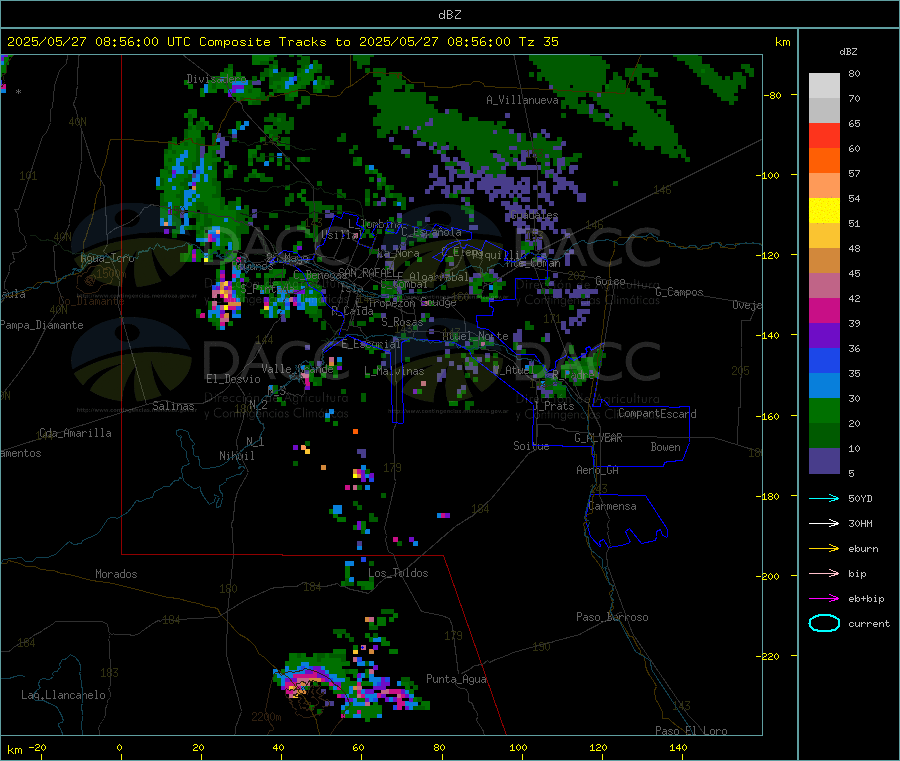Select the Guadales map label
900x761 pixels.
[534, 215]
